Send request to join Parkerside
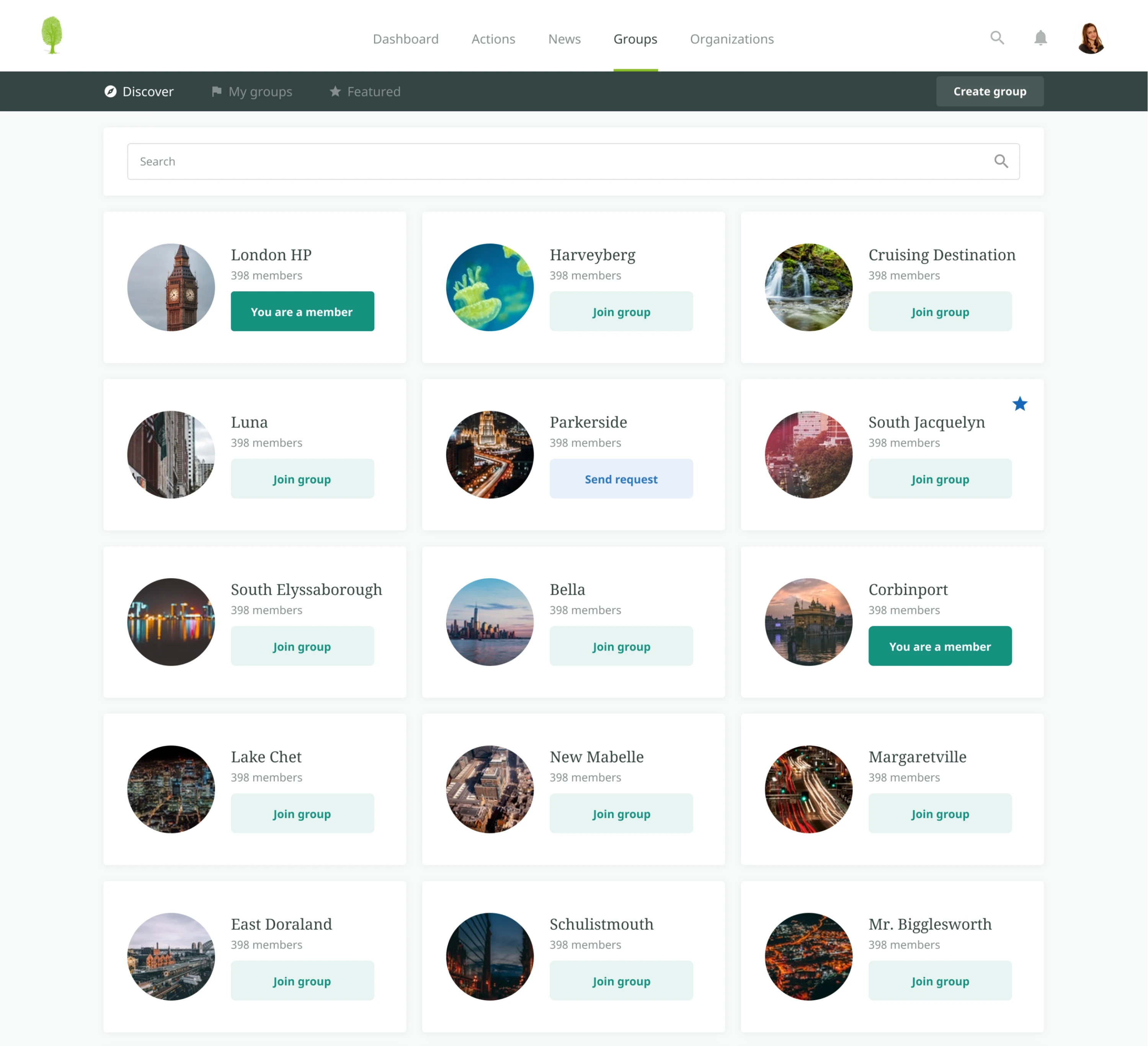The image size is (1148, 1046). coord(621,479)
